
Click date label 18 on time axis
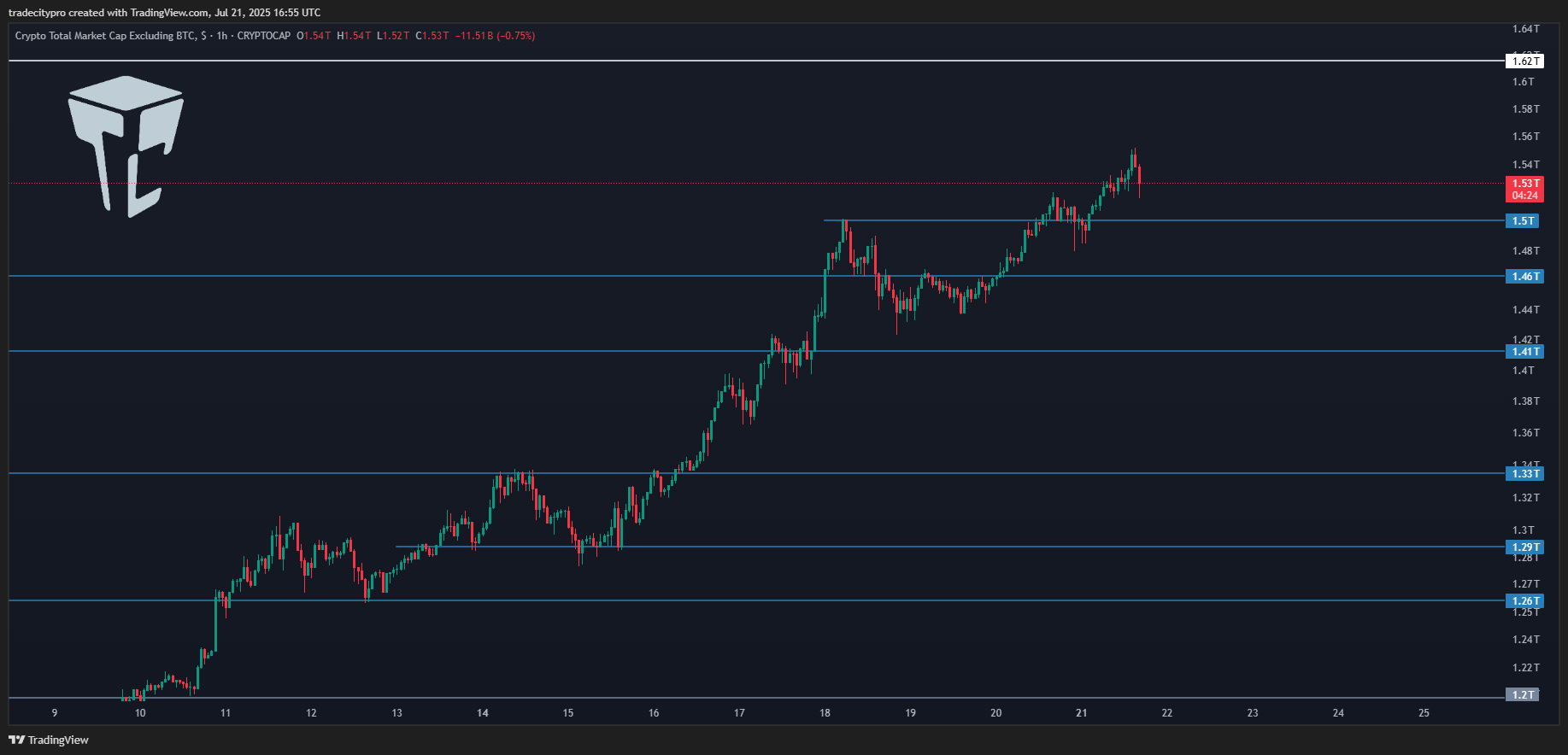(825, 712)
